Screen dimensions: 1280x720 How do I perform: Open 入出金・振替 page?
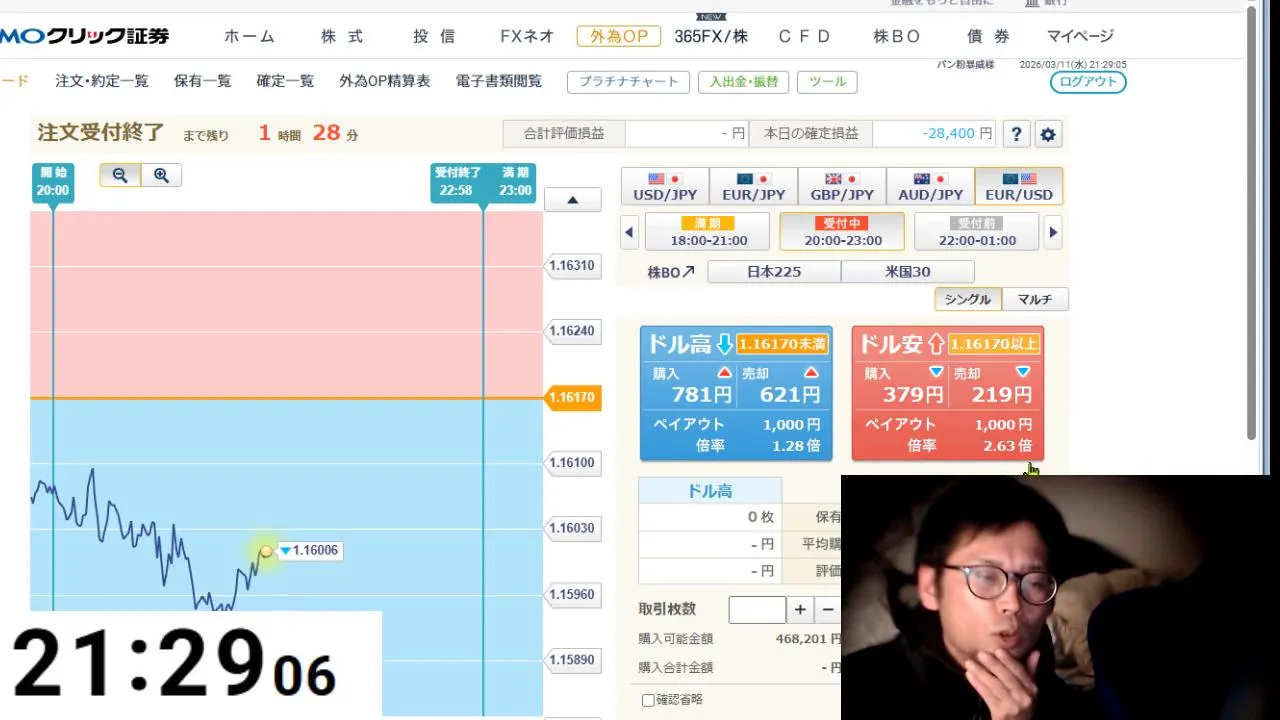point(743,82)
